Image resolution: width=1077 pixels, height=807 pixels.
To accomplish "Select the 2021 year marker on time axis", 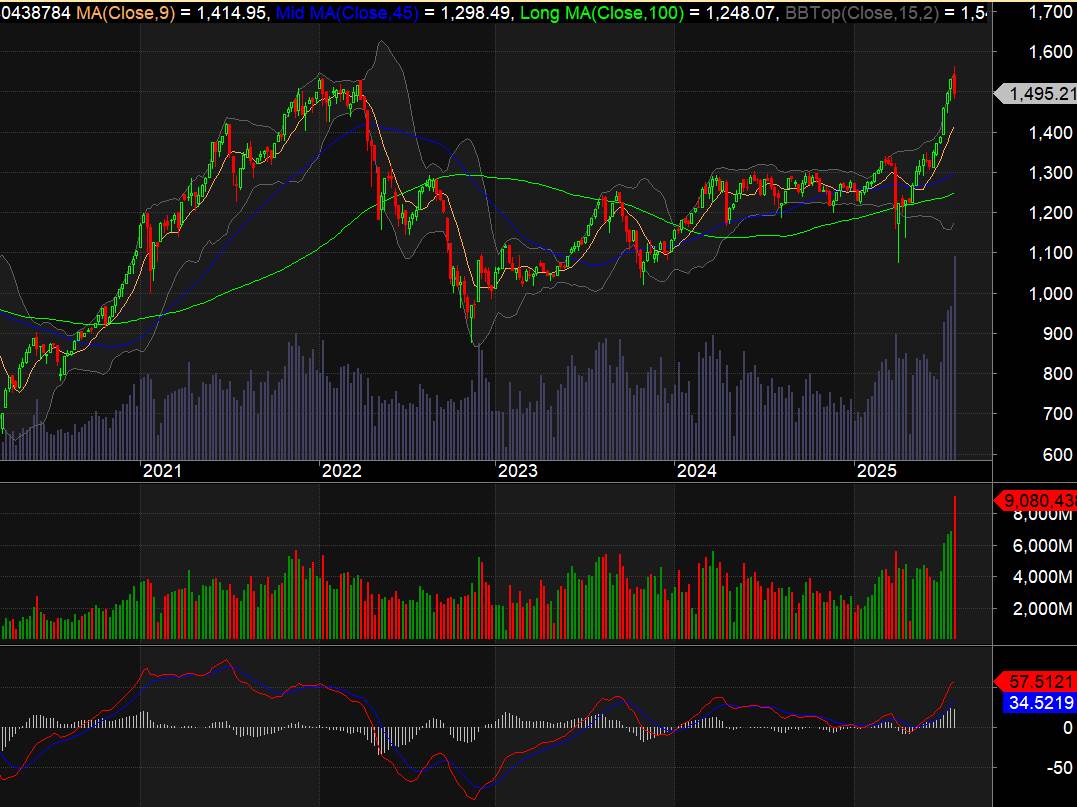I will tap(162, 471).
